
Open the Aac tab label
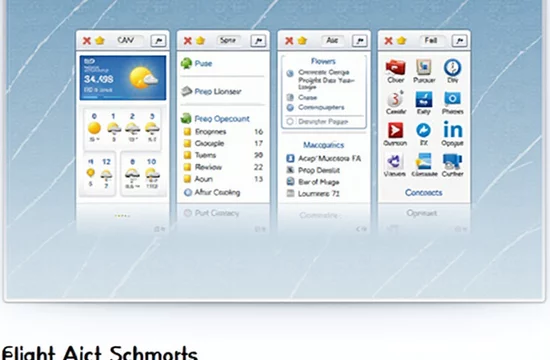coord(332,40)
